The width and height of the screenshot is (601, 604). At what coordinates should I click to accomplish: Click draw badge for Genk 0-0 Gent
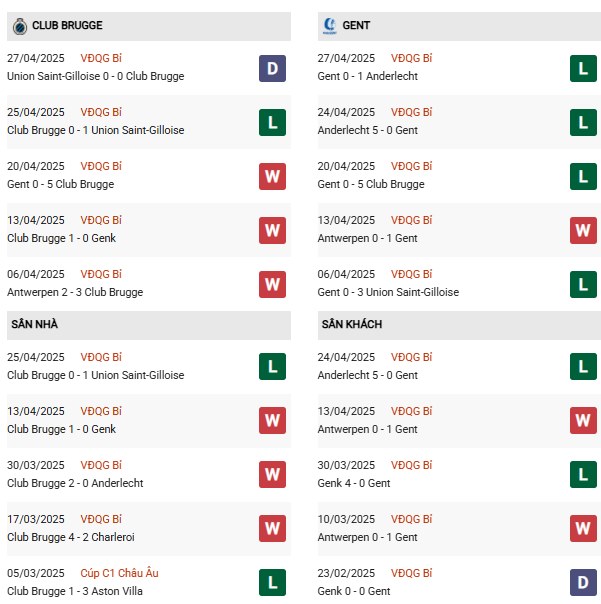coord(583,582)
